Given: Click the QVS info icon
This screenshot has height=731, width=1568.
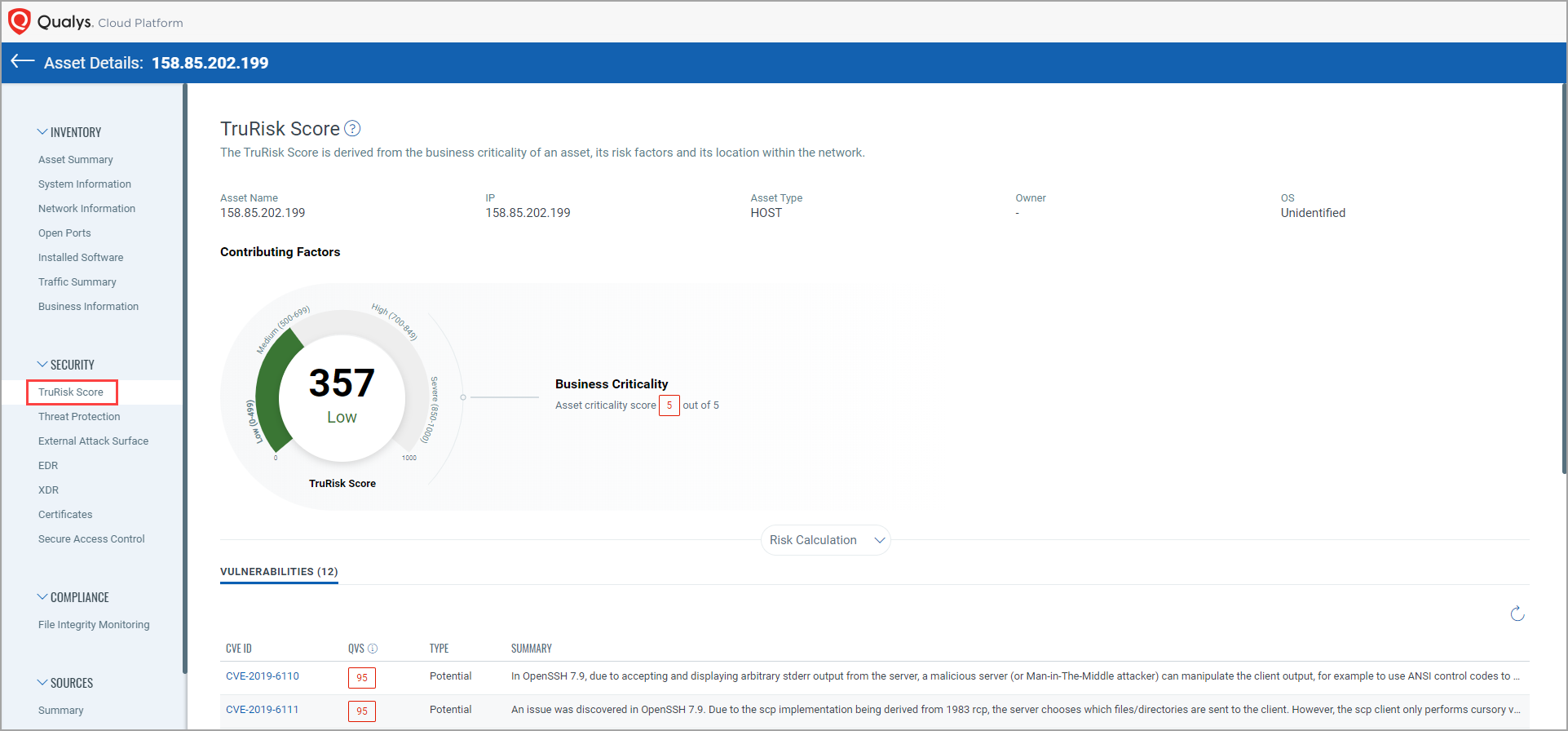Looking at the screenshot, I should (373, 649).
